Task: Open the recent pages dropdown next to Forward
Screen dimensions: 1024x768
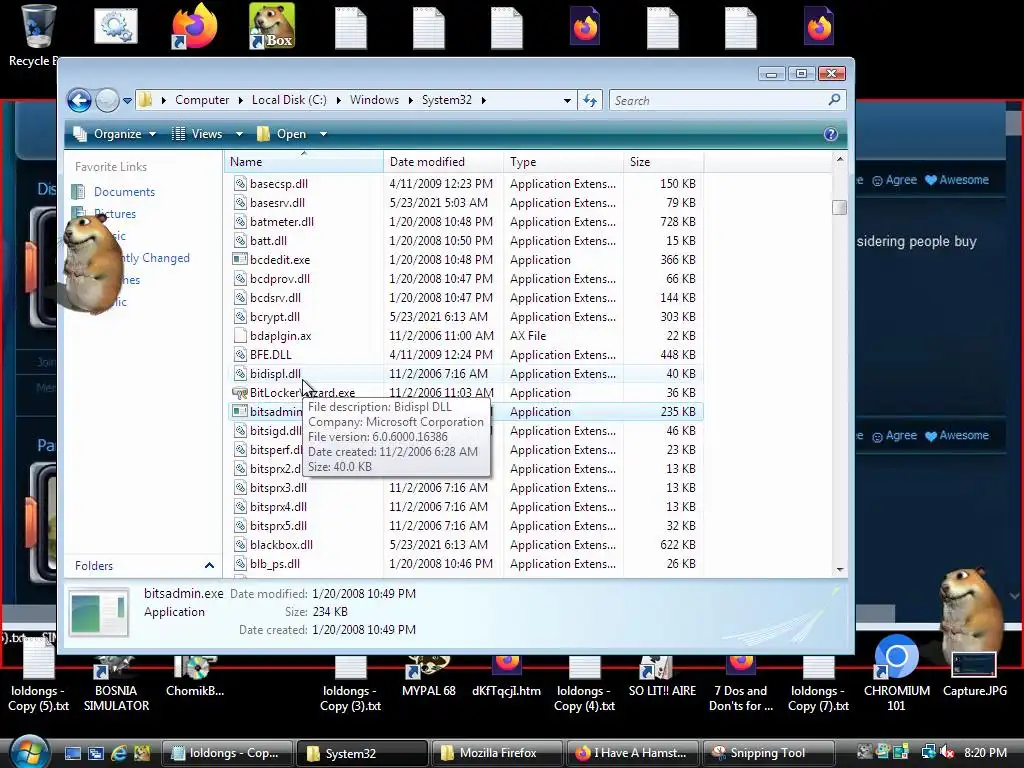Action: 127,101
